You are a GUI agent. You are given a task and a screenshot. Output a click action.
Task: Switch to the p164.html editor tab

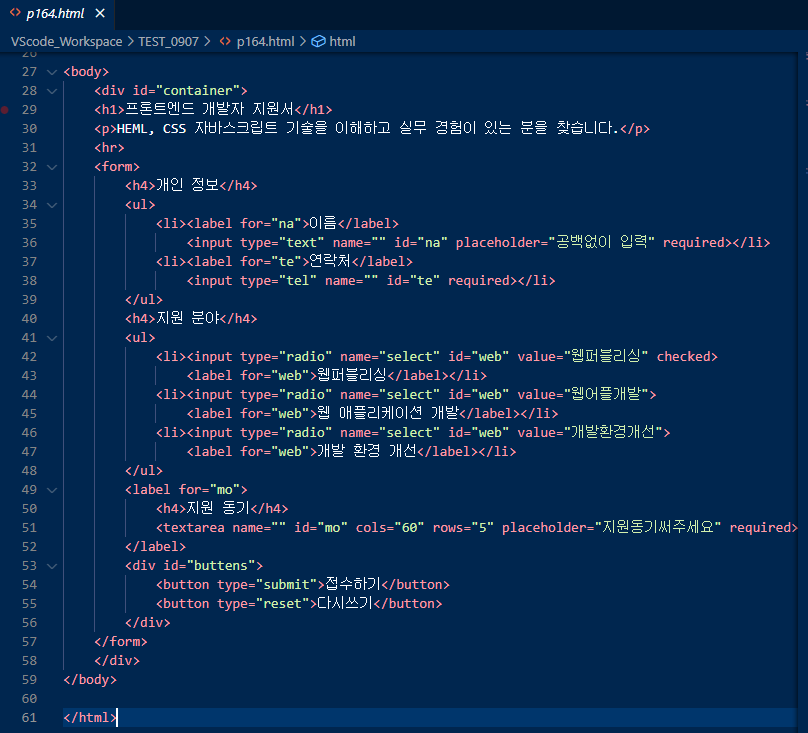[x=55, y=14]
